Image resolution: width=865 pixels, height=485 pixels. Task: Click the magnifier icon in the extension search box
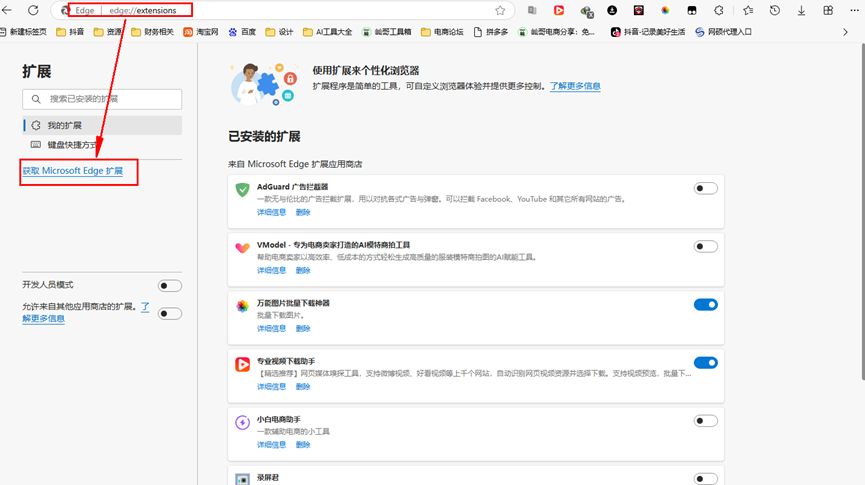pyautogui.click(x=36, y=99)
